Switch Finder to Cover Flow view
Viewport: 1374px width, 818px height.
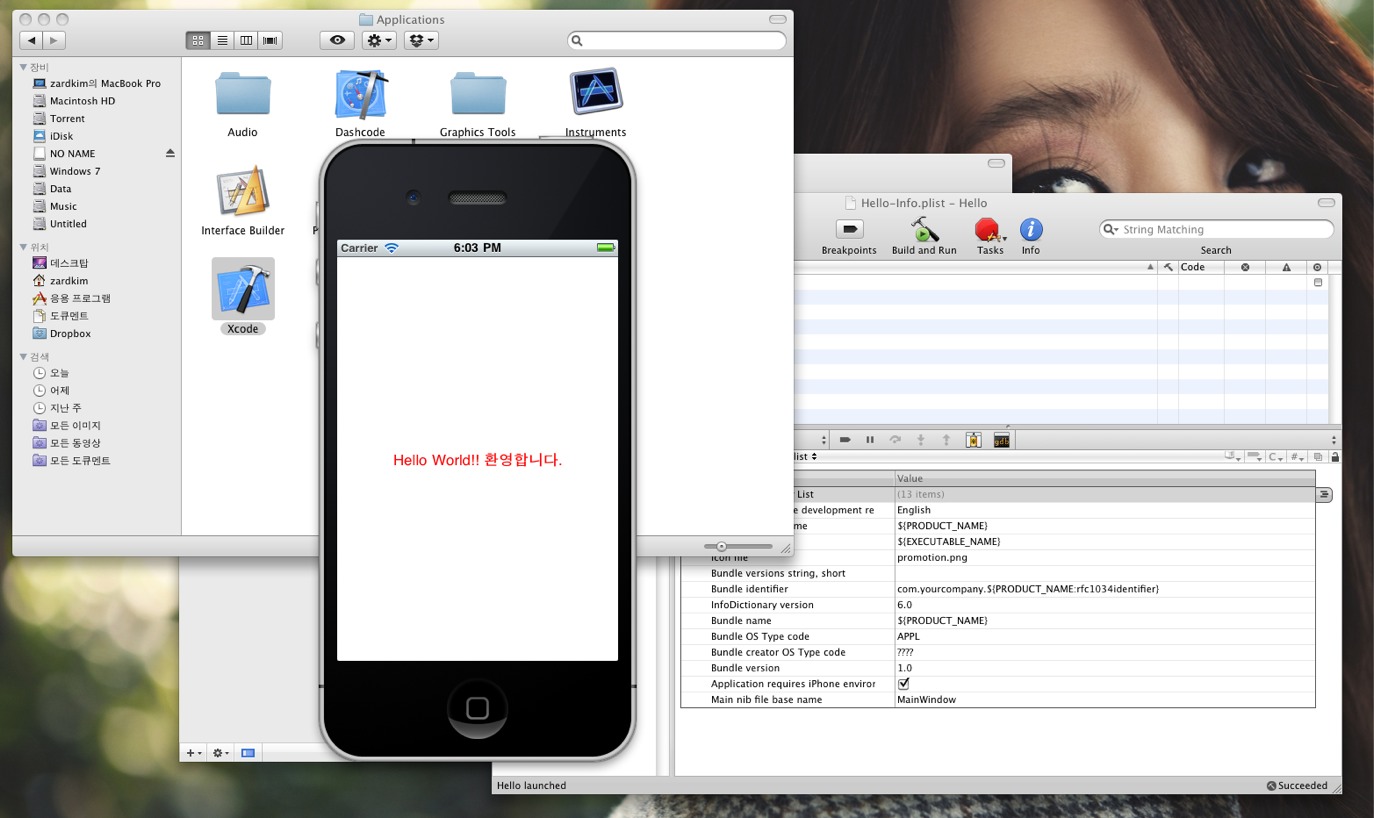[270, 40]
